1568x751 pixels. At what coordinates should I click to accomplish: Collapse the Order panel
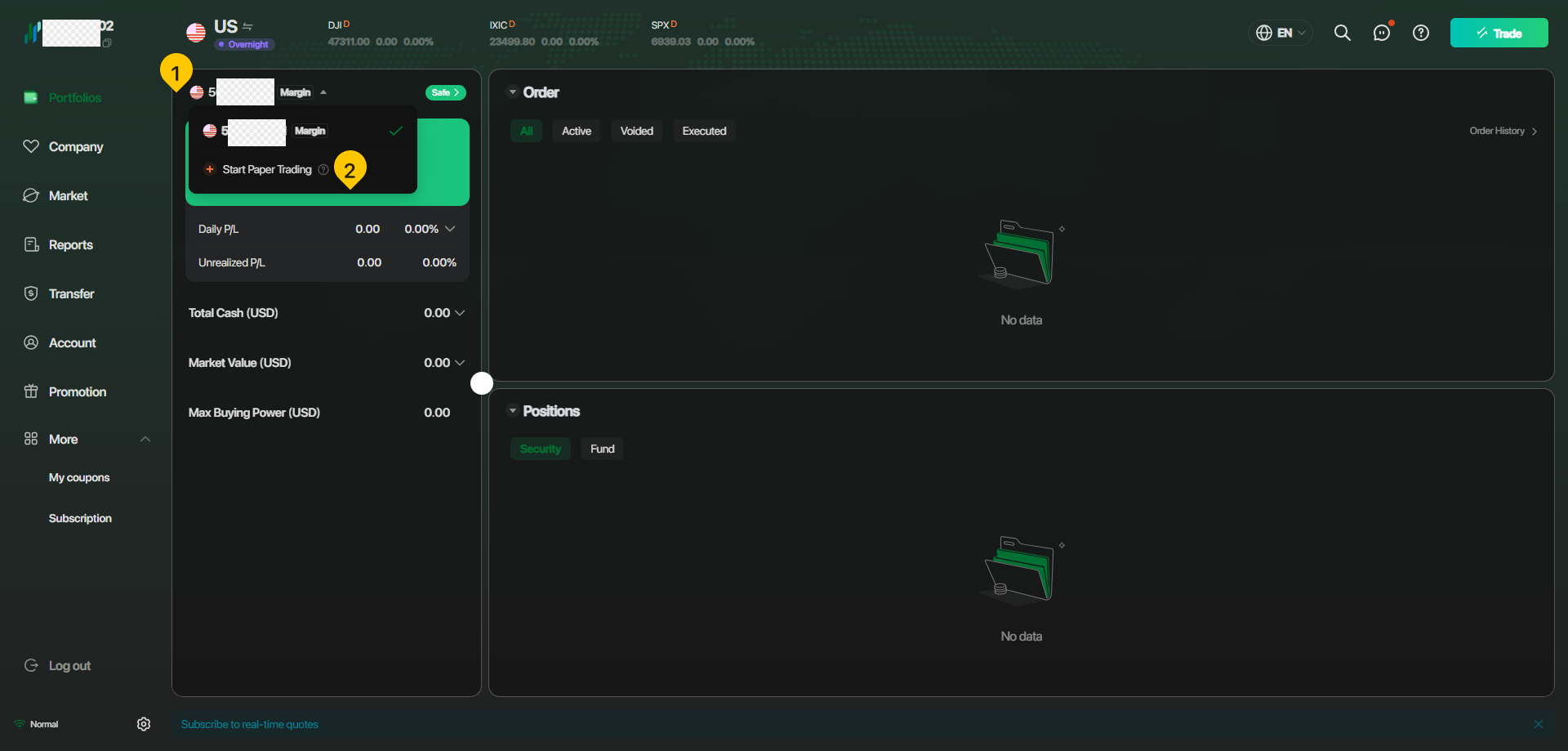(513, 92)
